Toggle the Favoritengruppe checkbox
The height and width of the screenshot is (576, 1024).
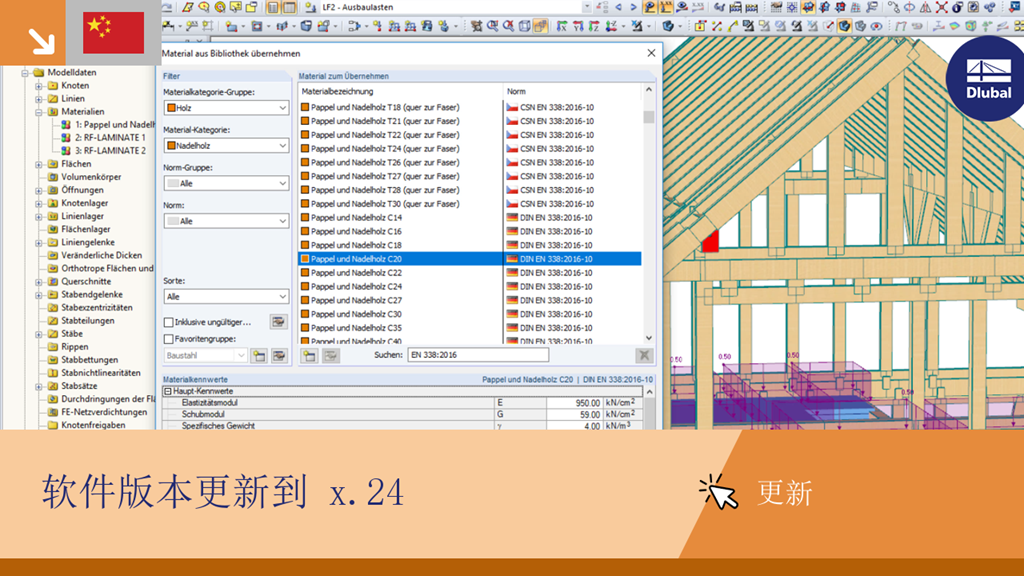[x=168, y=339]
